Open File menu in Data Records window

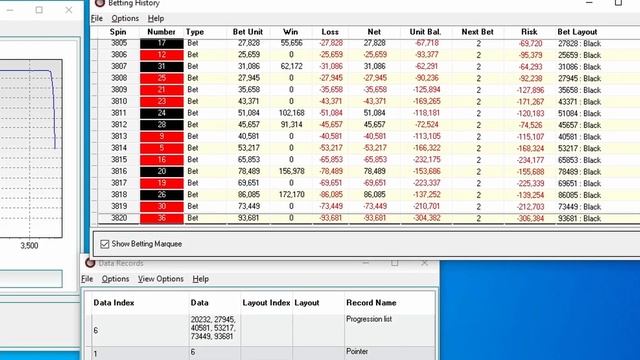pos(87,279)
